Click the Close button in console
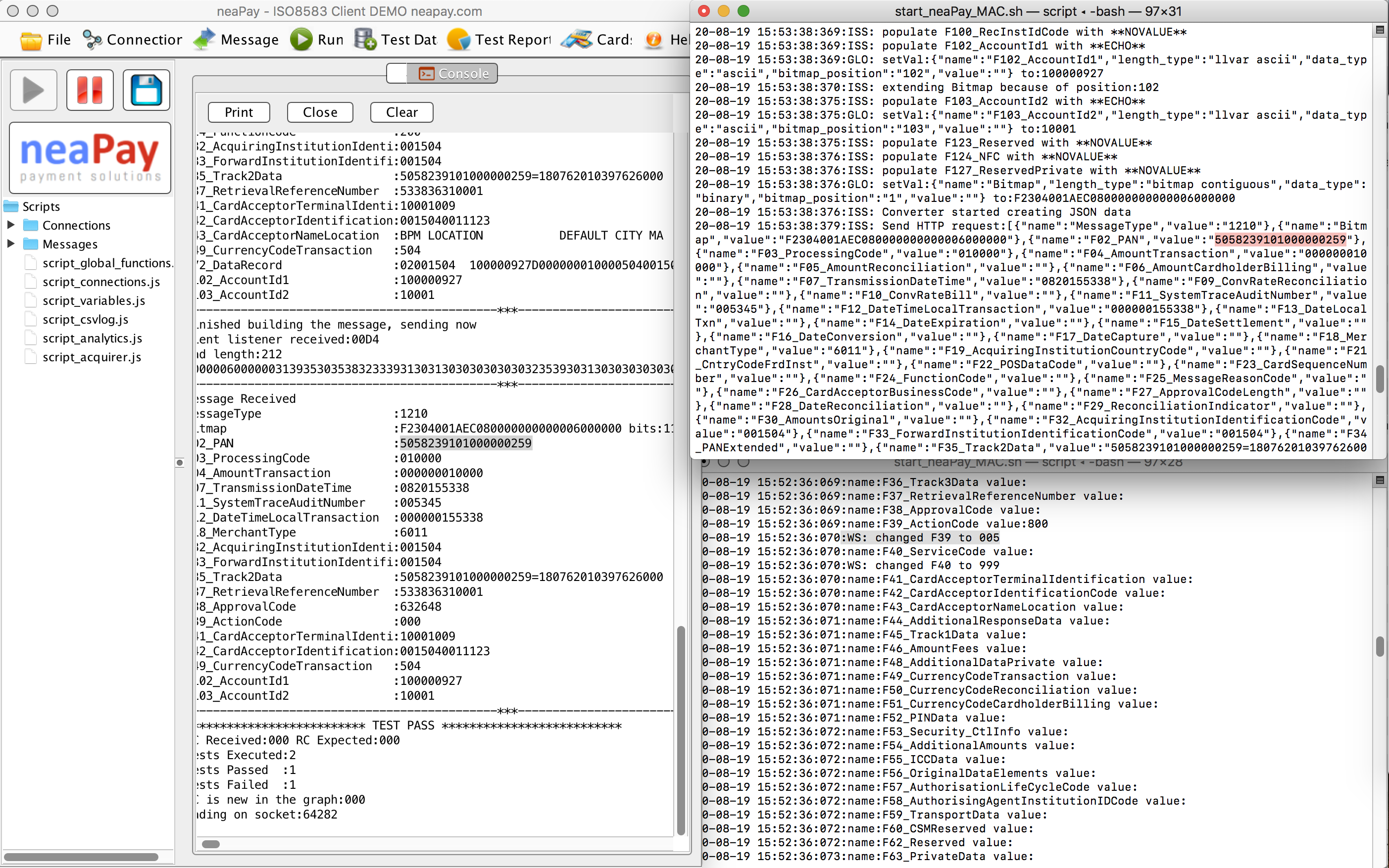Image resolution: width=1389 pixels, height=868 pixels. [x=319, y=112]
